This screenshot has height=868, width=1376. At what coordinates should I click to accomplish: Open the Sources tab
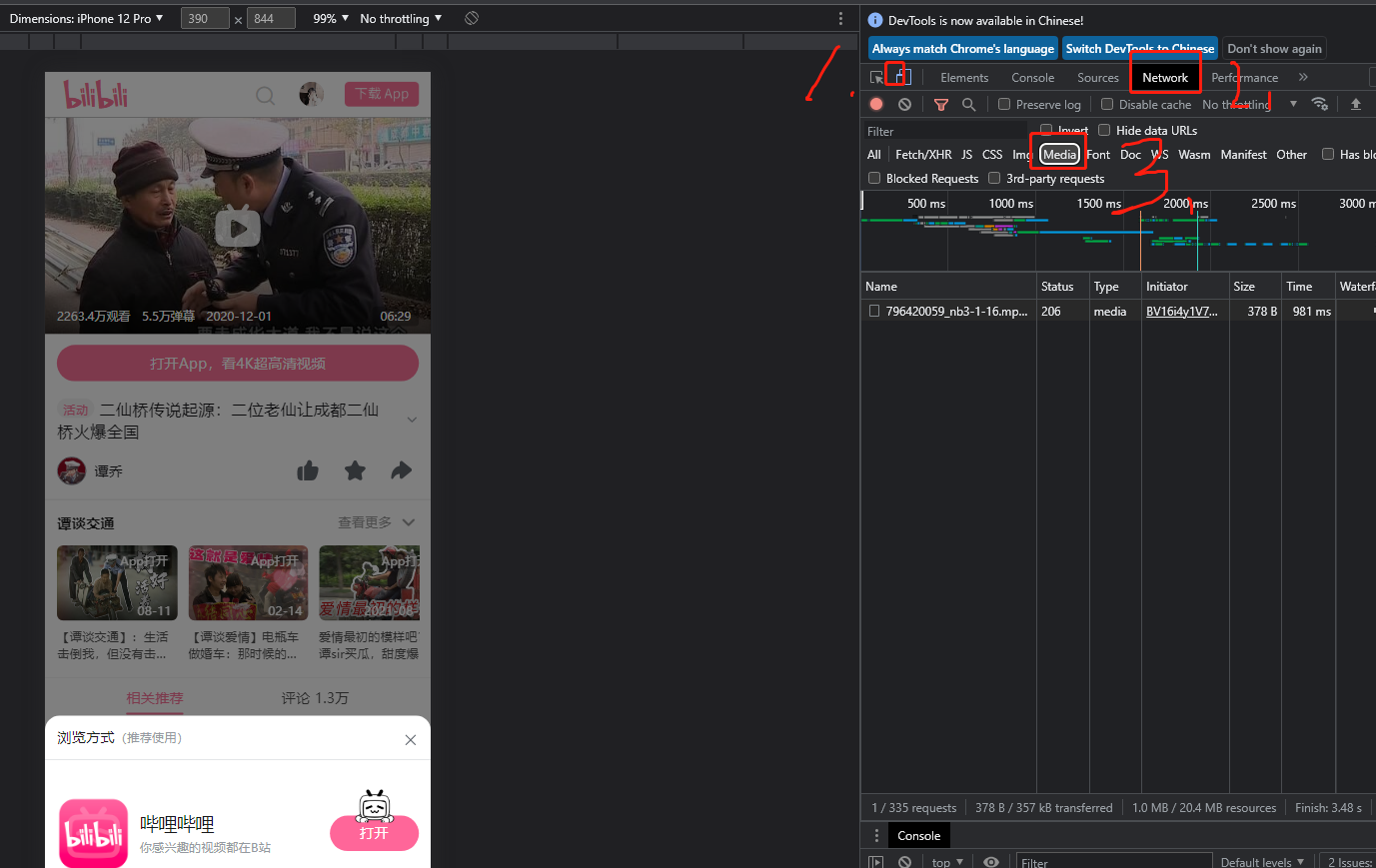point(1097,77)
